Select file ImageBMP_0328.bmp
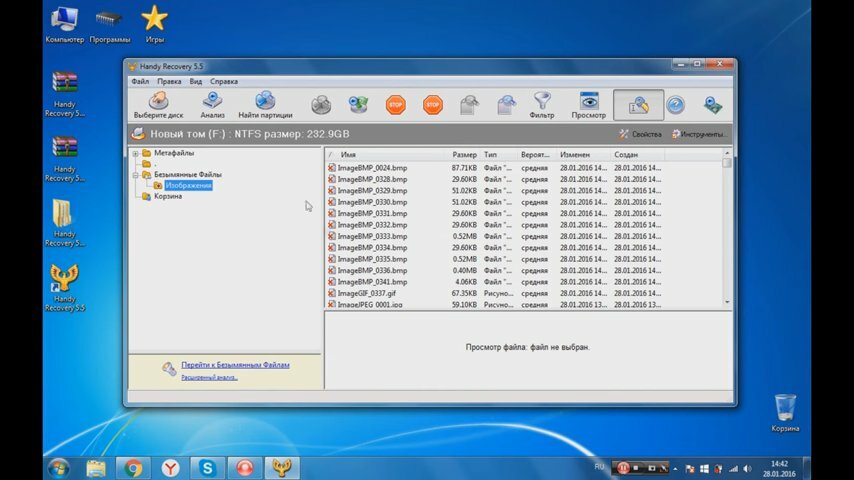Viewport: 854px width, 480px height. [372, 179]
